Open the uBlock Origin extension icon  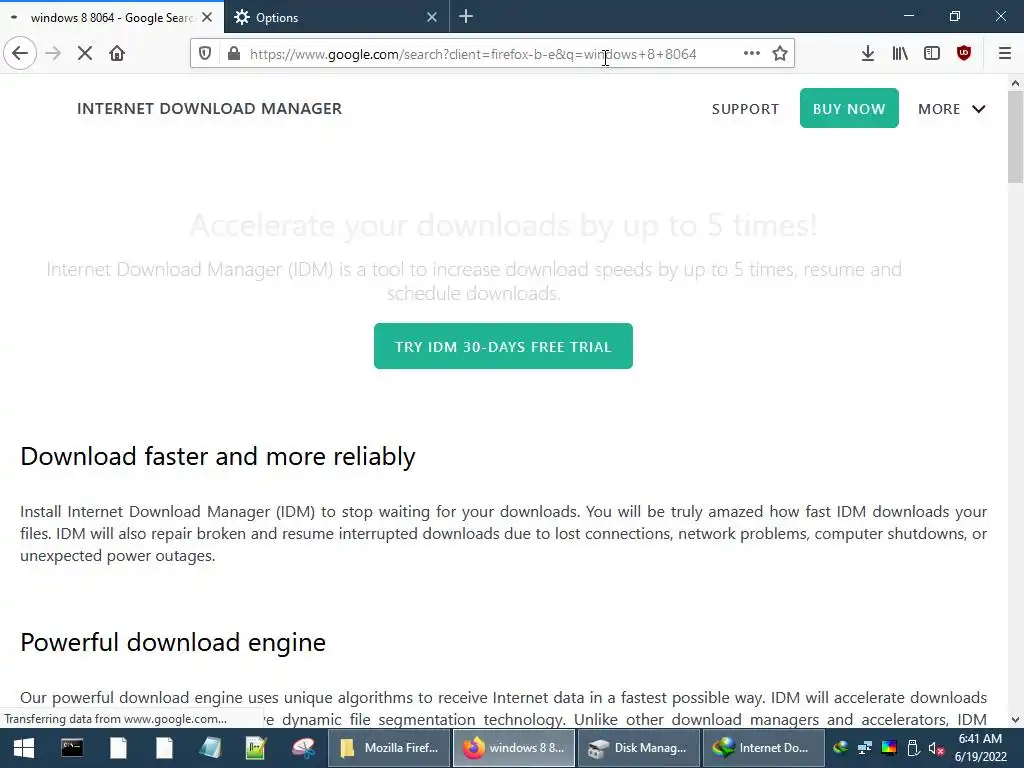click(964, 54)
